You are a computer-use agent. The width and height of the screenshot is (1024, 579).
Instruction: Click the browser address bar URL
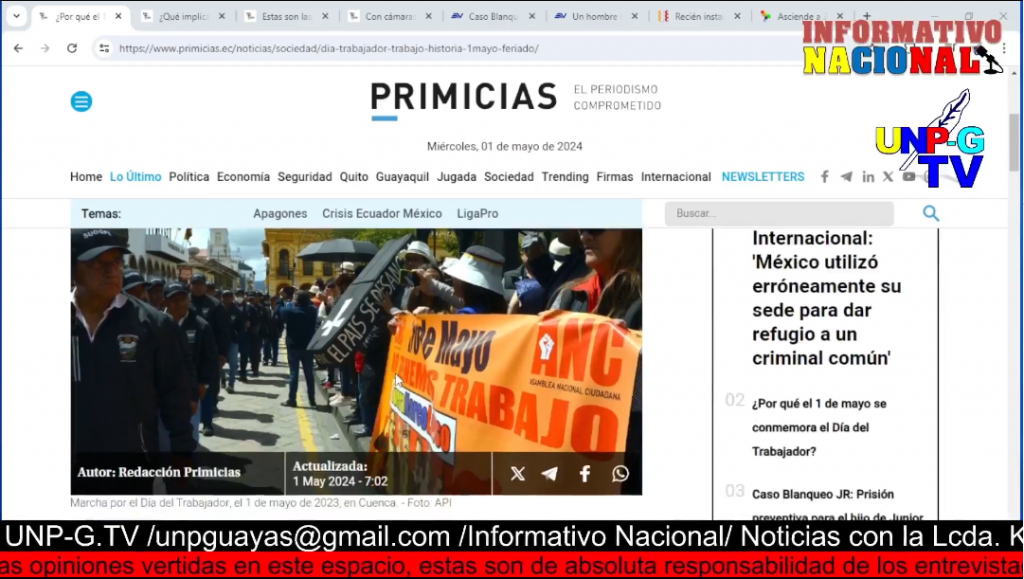tap(329, 48)
